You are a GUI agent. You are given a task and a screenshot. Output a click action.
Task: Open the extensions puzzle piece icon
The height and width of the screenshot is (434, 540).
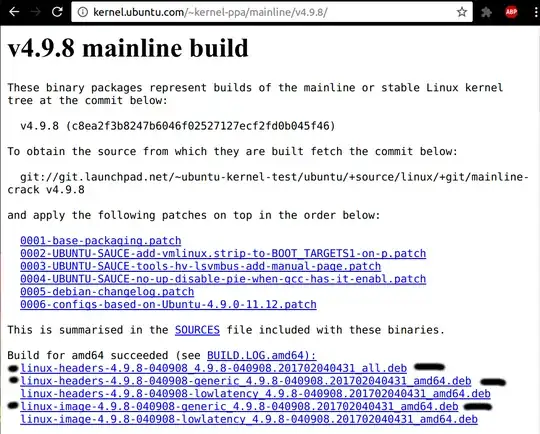(486, 12)
